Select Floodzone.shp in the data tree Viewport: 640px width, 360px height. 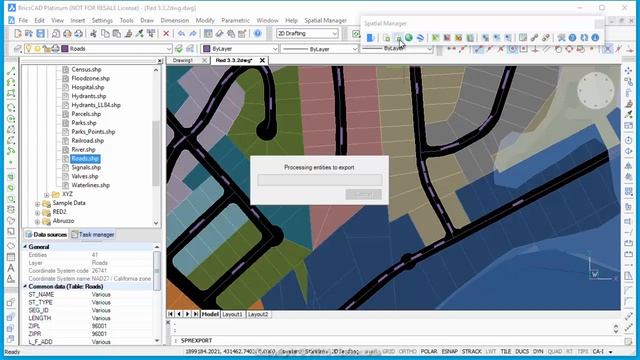(90, 78)
